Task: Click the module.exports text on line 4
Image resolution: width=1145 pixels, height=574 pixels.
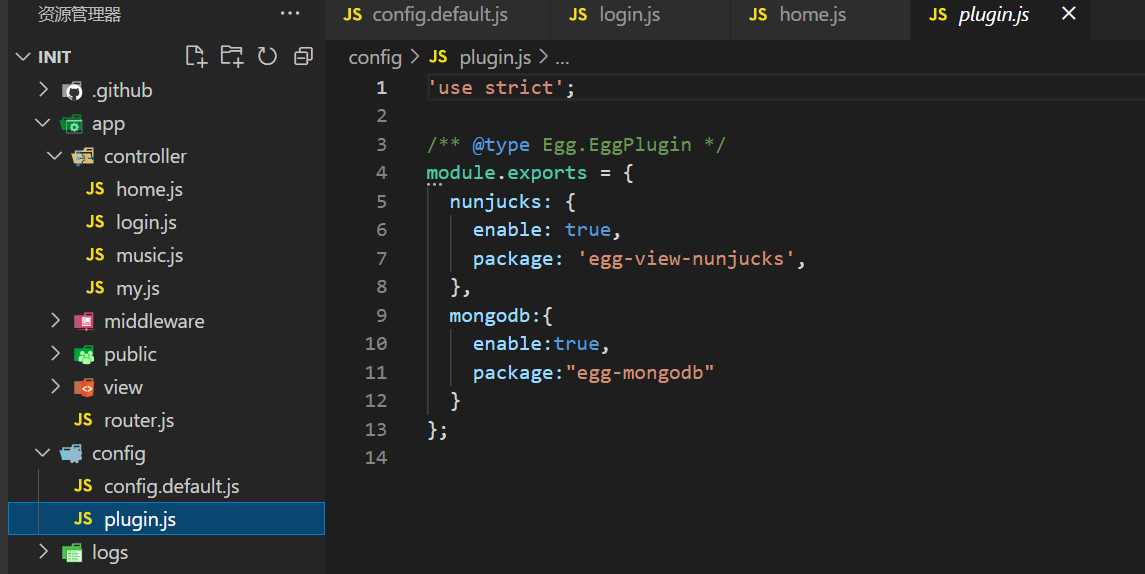Action: [507, 173]
